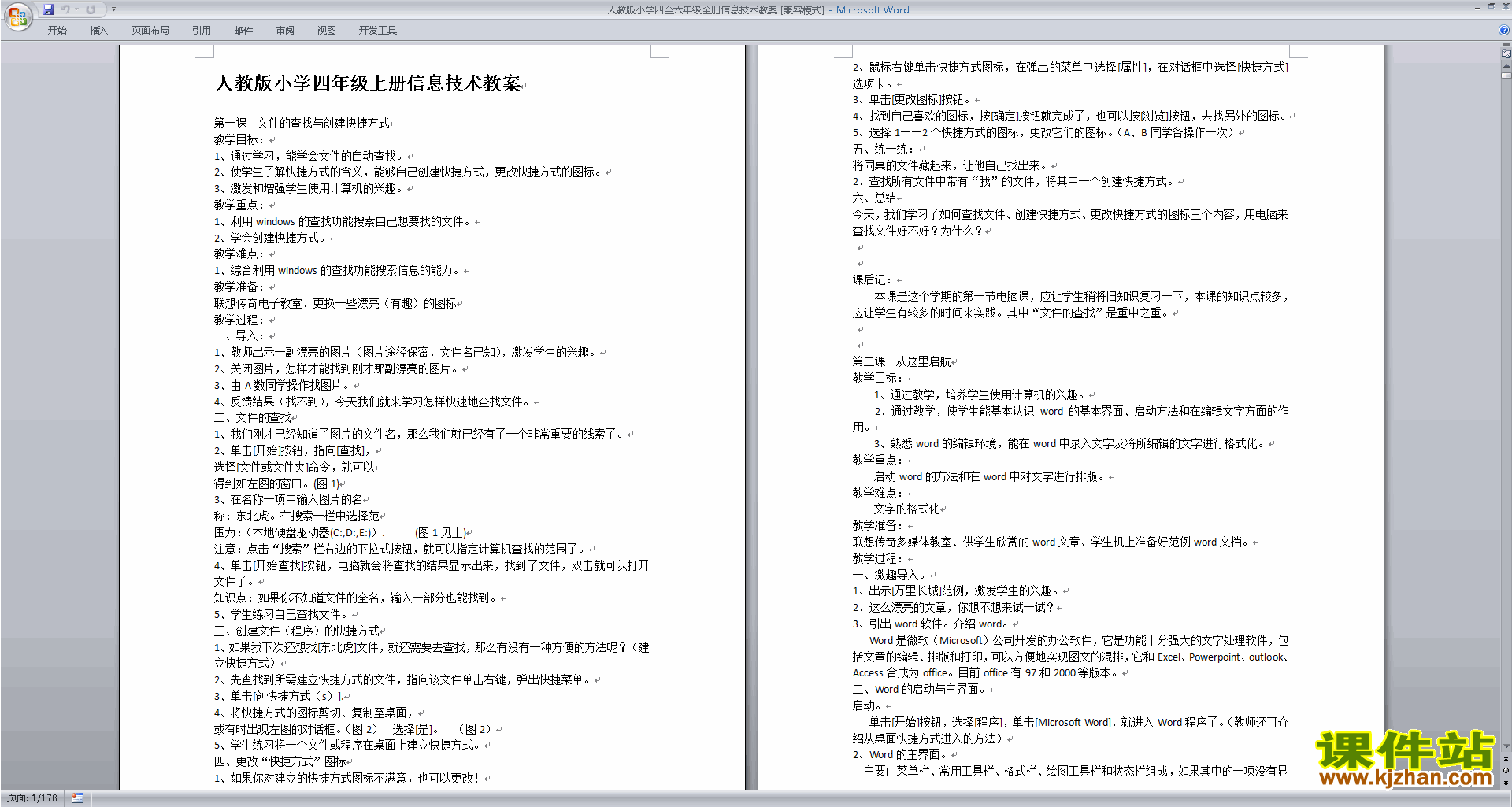Click the line 2、学会创建快捷方式。

tap(270, 238)
